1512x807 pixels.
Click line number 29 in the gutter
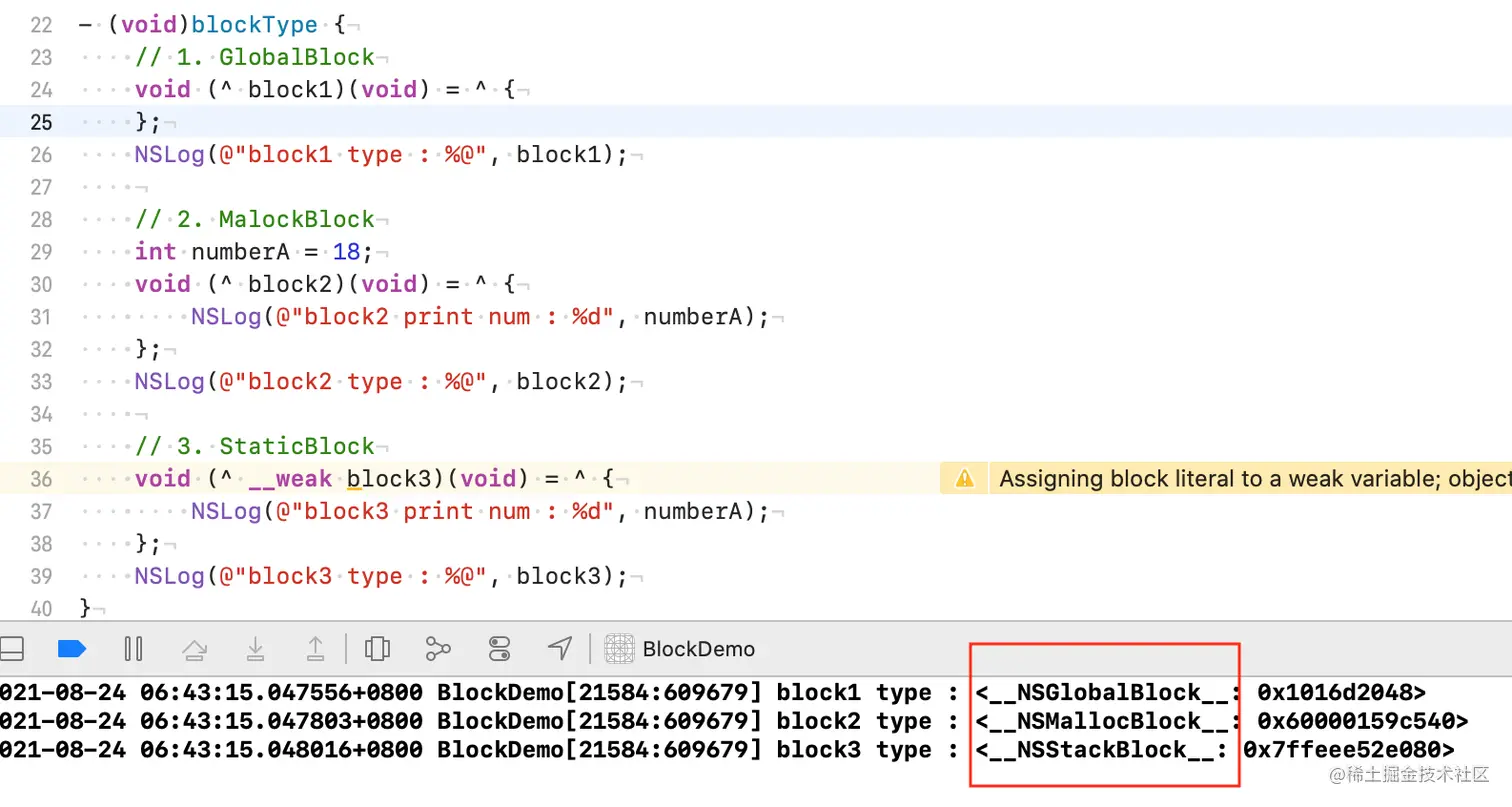tap(41, 252)
